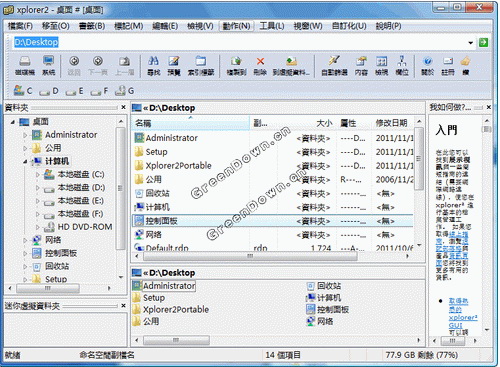Switch to drive E in drive bar
The width and height of the screenshot is (500, 367).
[x=74, y=91]
